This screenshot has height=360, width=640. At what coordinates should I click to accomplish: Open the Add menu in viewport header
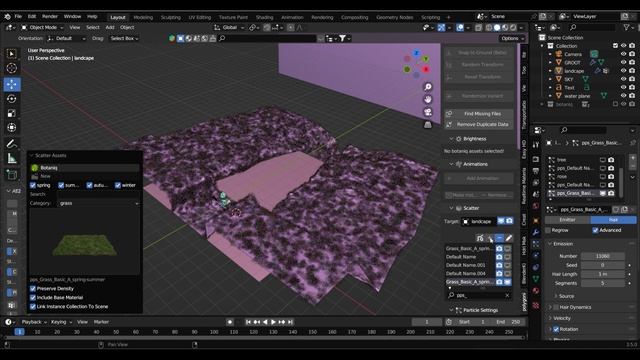110,27
